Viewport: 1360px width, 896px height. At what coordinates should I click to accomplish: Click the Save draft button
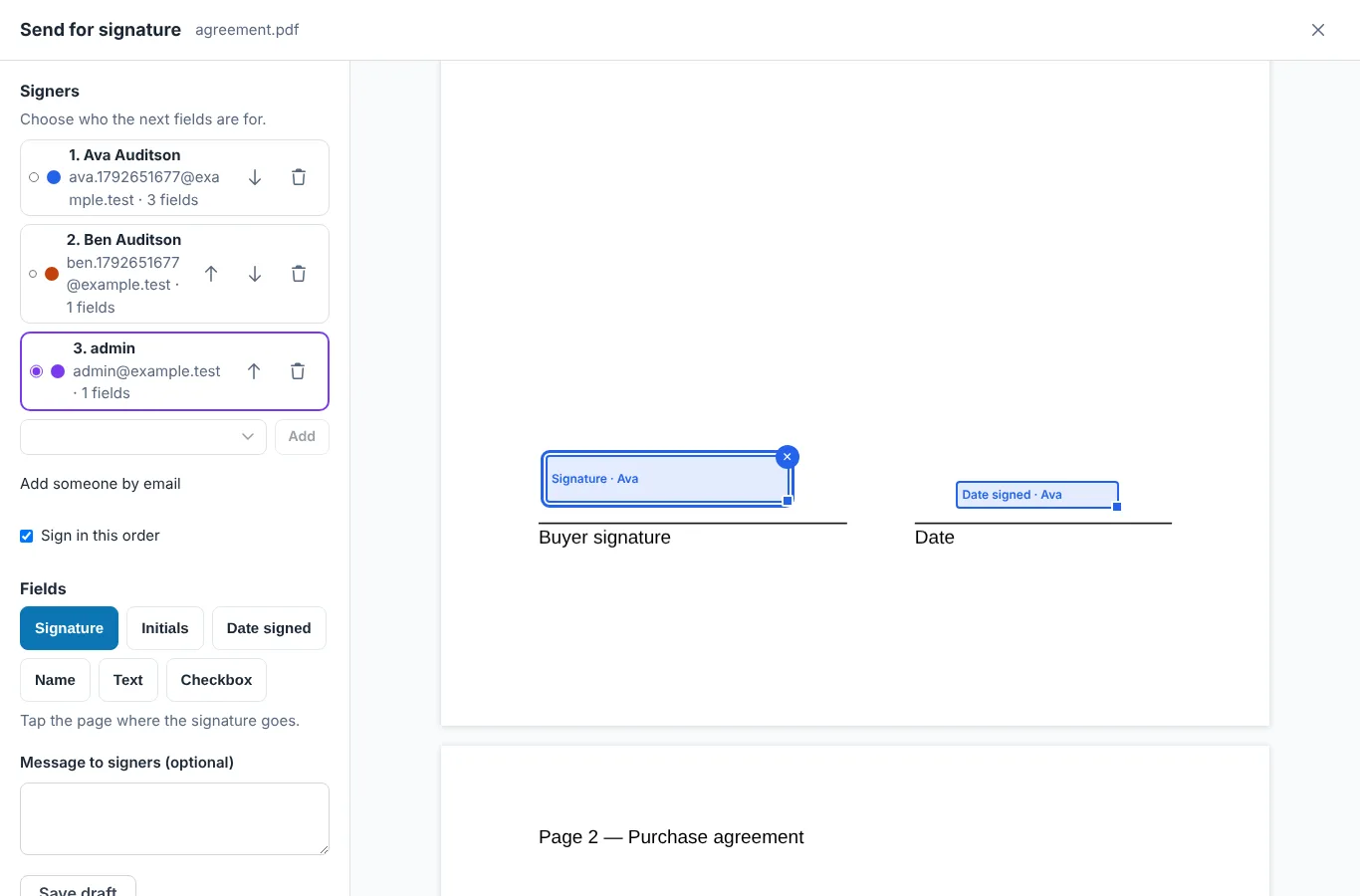pyautogui.click(x=78, y=887)
